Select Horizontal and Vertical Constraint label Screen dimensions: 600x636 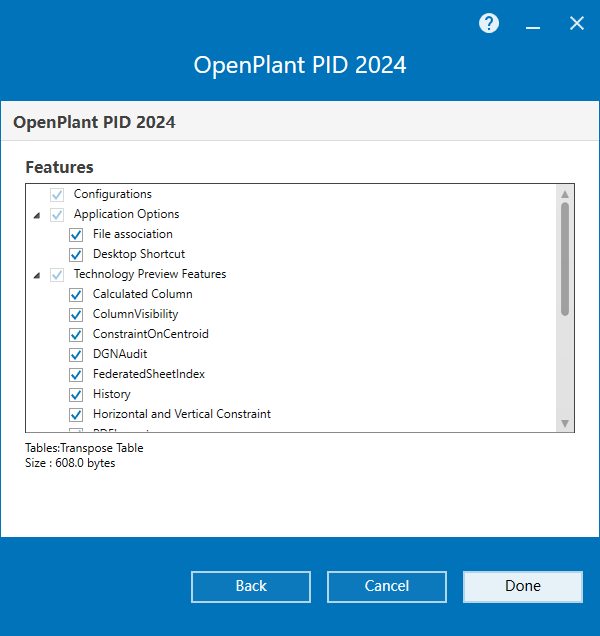[181, 414]
